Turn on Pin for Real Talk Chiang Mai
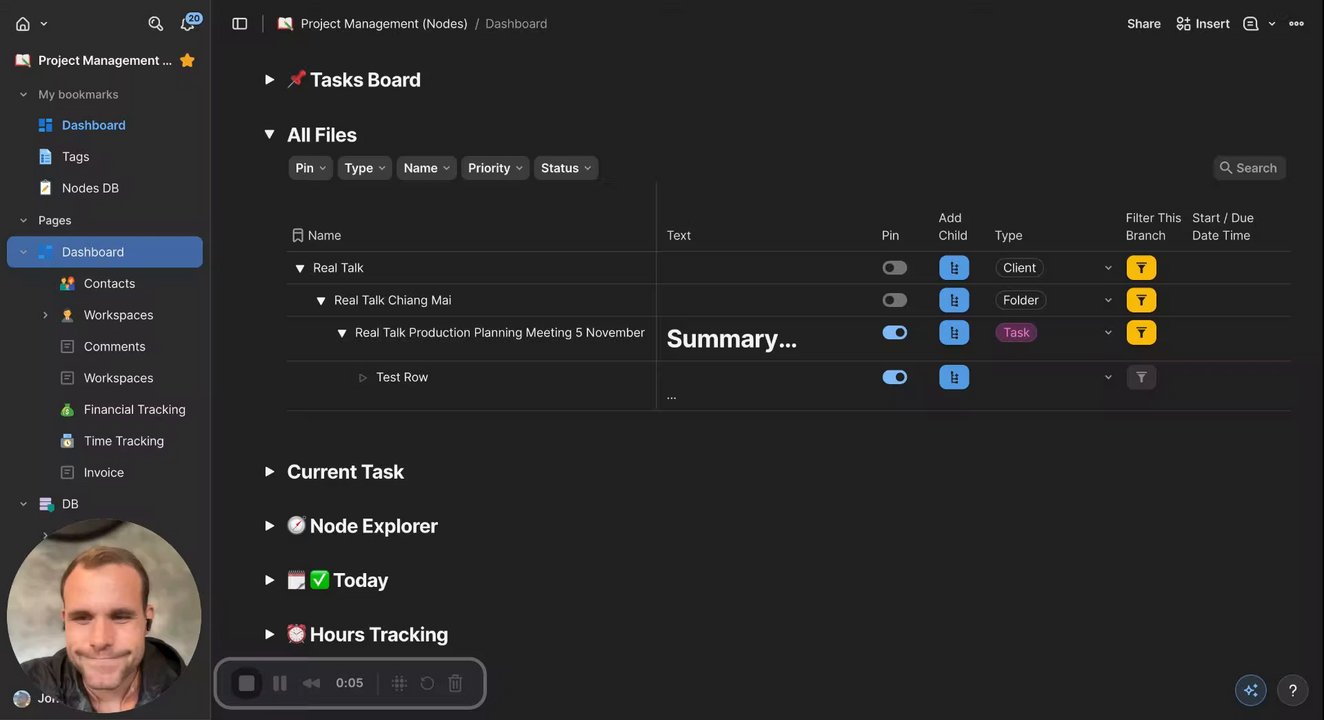 point(894,300)
